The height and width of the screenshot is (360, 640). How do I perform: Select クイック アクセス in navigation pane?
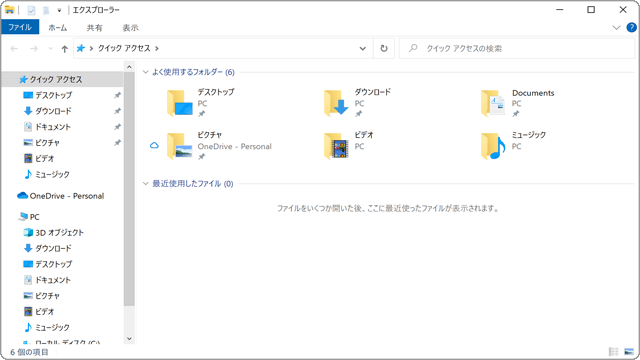[x=56, y=79]
